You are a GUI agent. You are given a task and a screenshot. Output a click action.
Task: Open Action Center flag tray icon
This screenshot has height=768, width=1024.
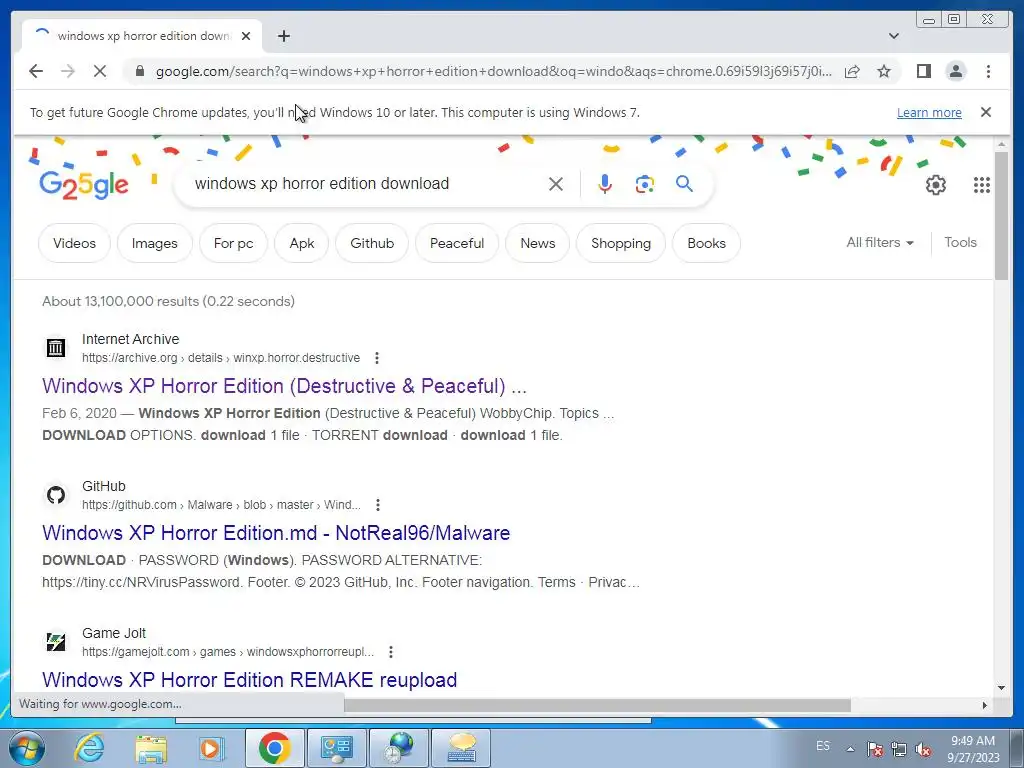[x=874, y=750]
